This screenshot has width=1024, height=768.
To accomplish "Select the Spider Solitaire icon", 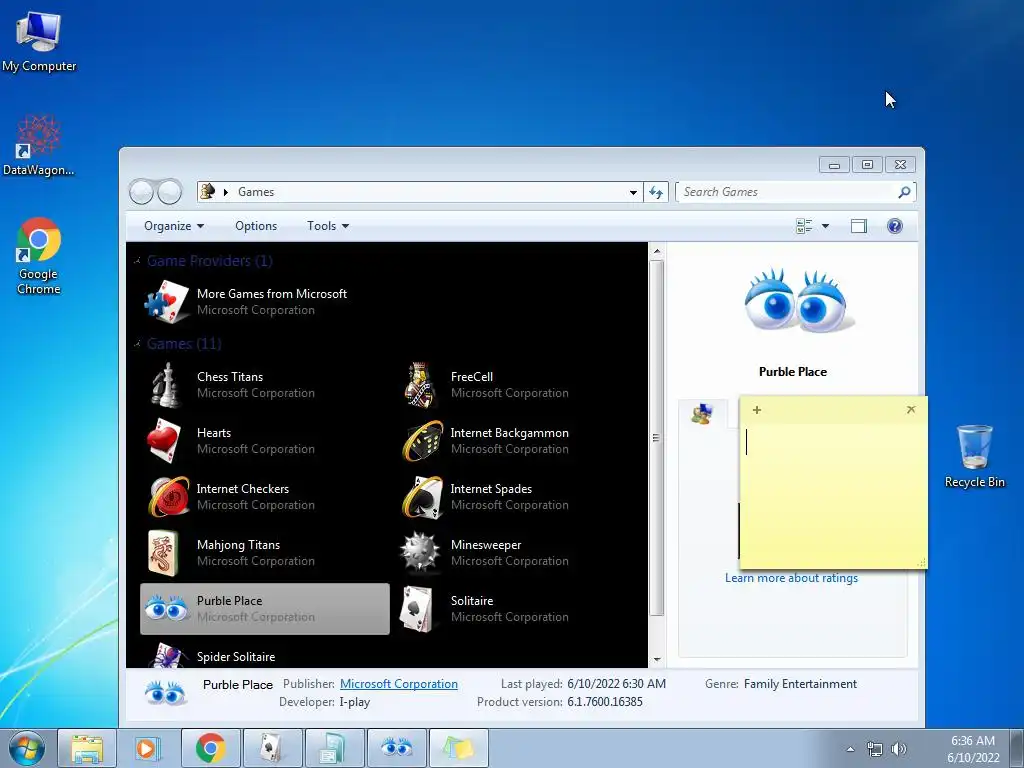I will 168,655.
